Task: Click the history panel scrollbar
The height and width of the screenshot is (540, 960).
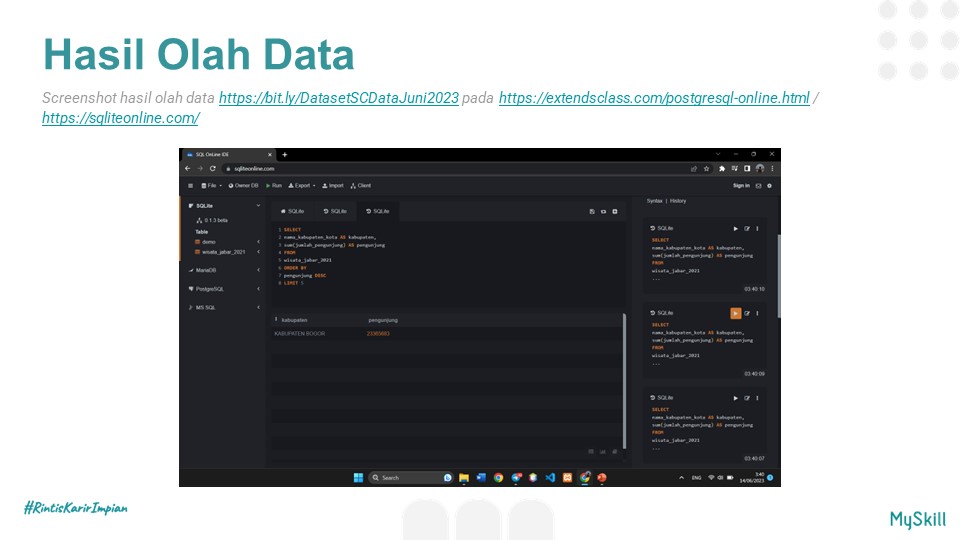Action: pos(779,276)
